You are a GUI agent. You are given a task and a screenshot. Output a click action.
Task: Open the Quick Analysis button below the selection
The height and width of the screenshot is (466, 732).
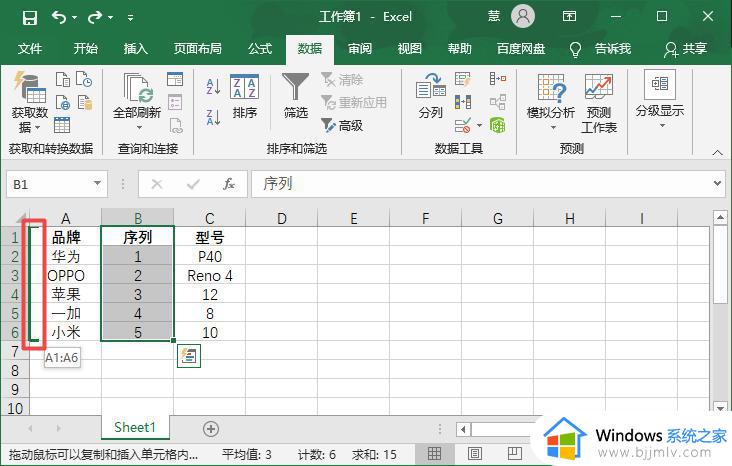[189, 356]
